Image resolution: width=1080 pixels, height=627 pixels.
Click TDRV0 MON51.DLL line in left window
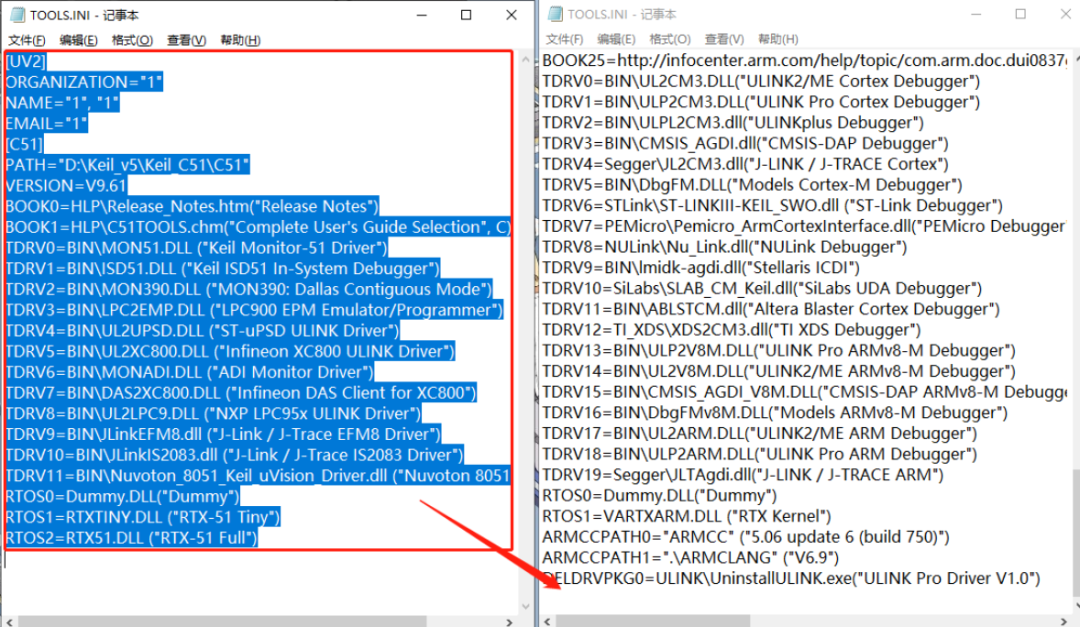tap(196, 247)
